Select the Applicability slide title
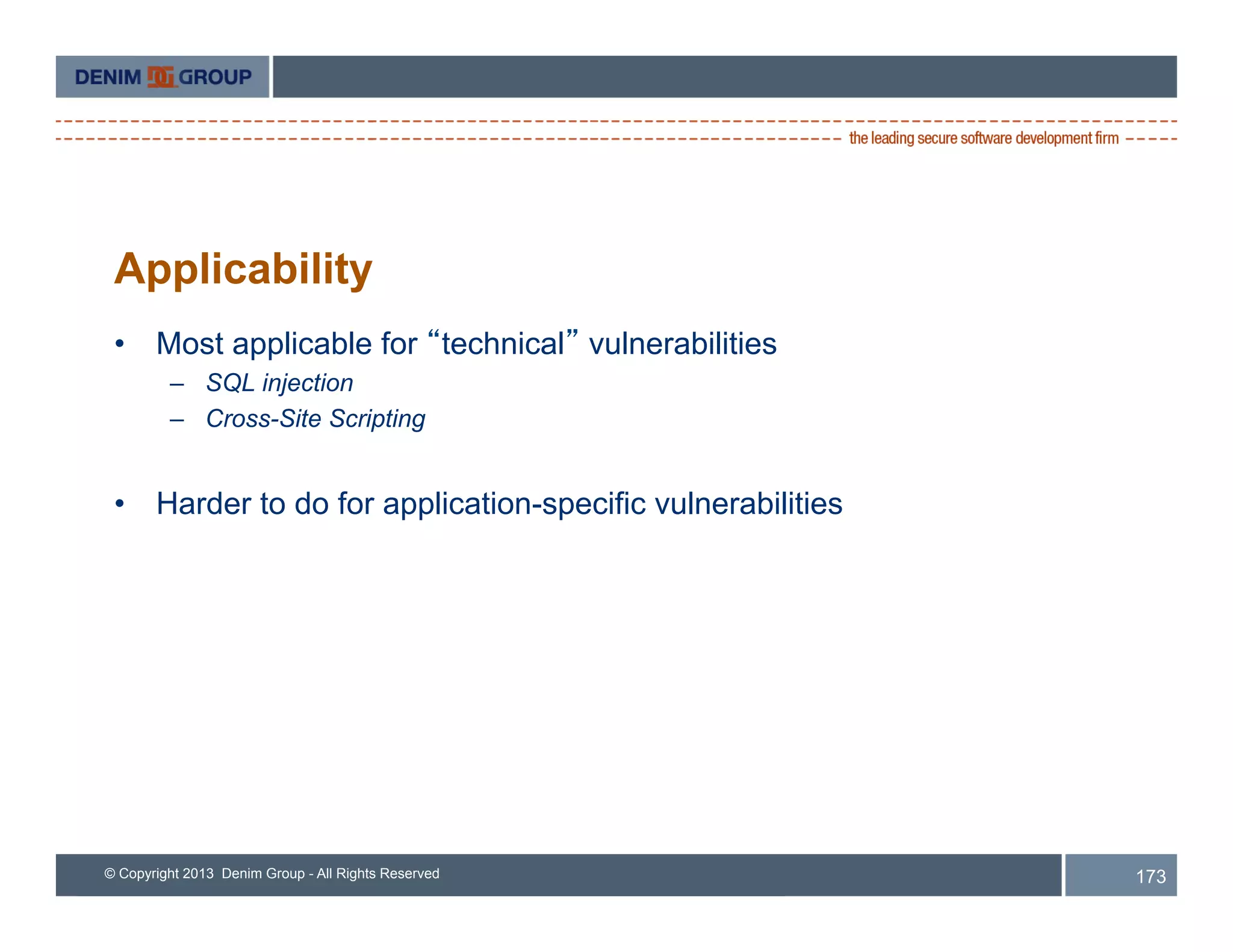Image resolution: width=1233 pixels, height=952 pixels. coord(243,269)
